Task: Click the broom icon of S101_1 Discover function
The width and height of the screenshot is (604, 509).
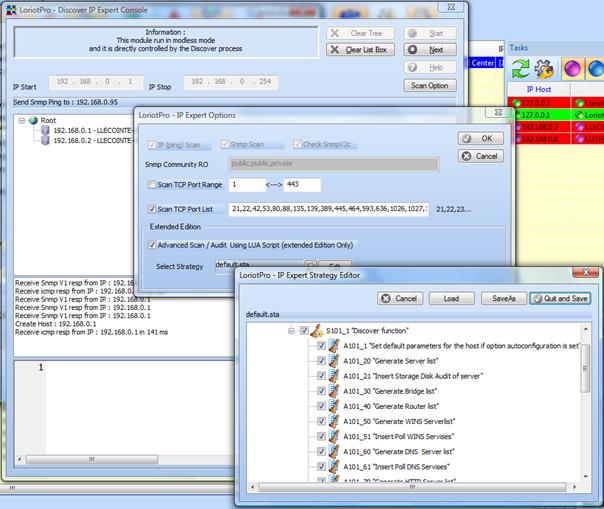Action: (x=317, y=331)
